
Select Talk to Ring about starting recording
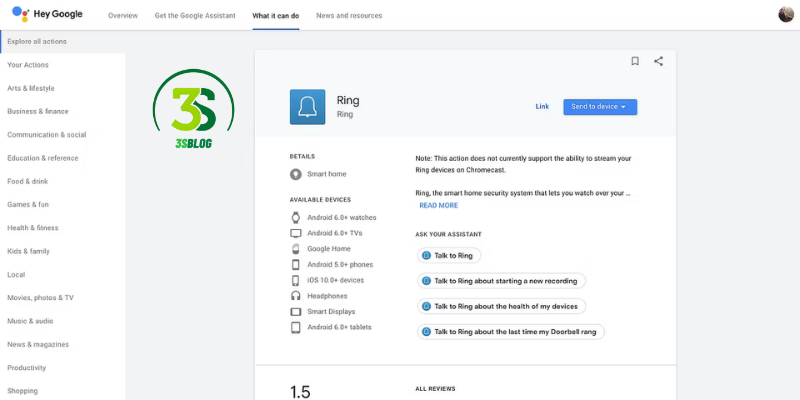click(x=501, y=281)
